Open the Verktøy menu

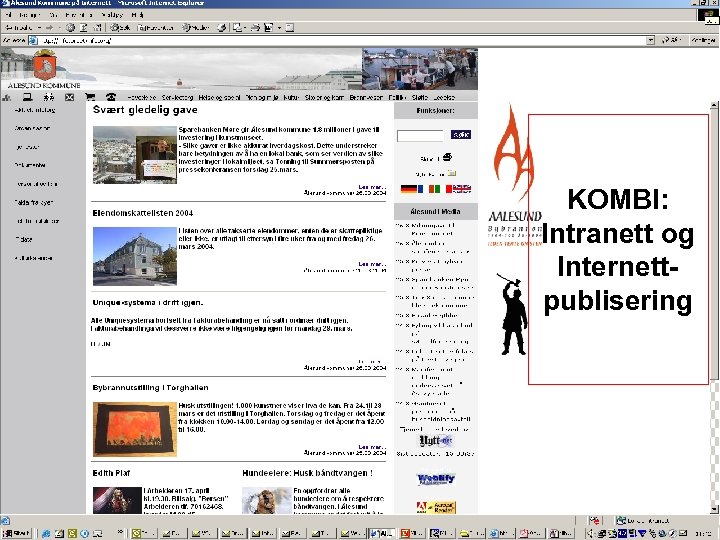point(112,15)
